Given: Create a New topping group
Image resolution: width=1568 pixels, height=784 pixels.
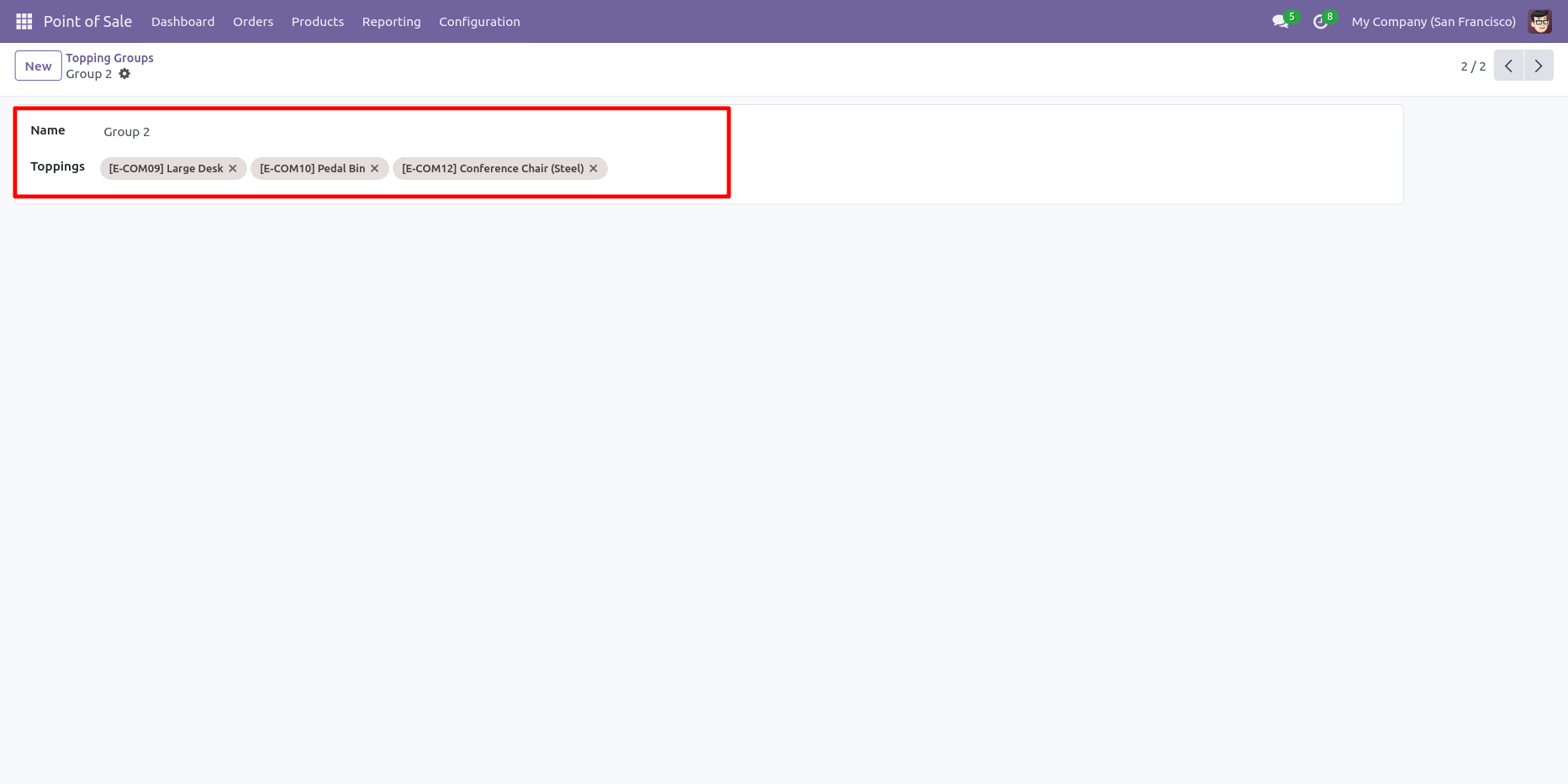Looking at the screenshot, I should 38,66.
